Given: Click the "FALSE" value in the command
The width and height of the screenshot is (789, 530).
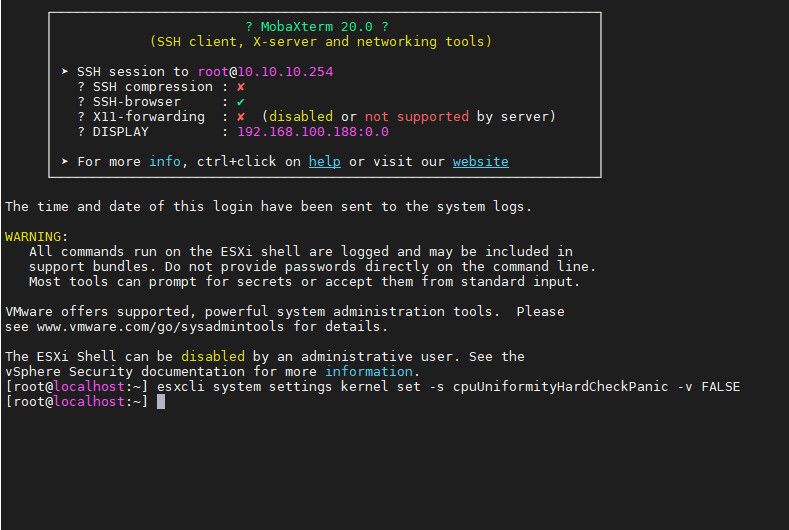Looking at the screenshot, I should [720, 386].
